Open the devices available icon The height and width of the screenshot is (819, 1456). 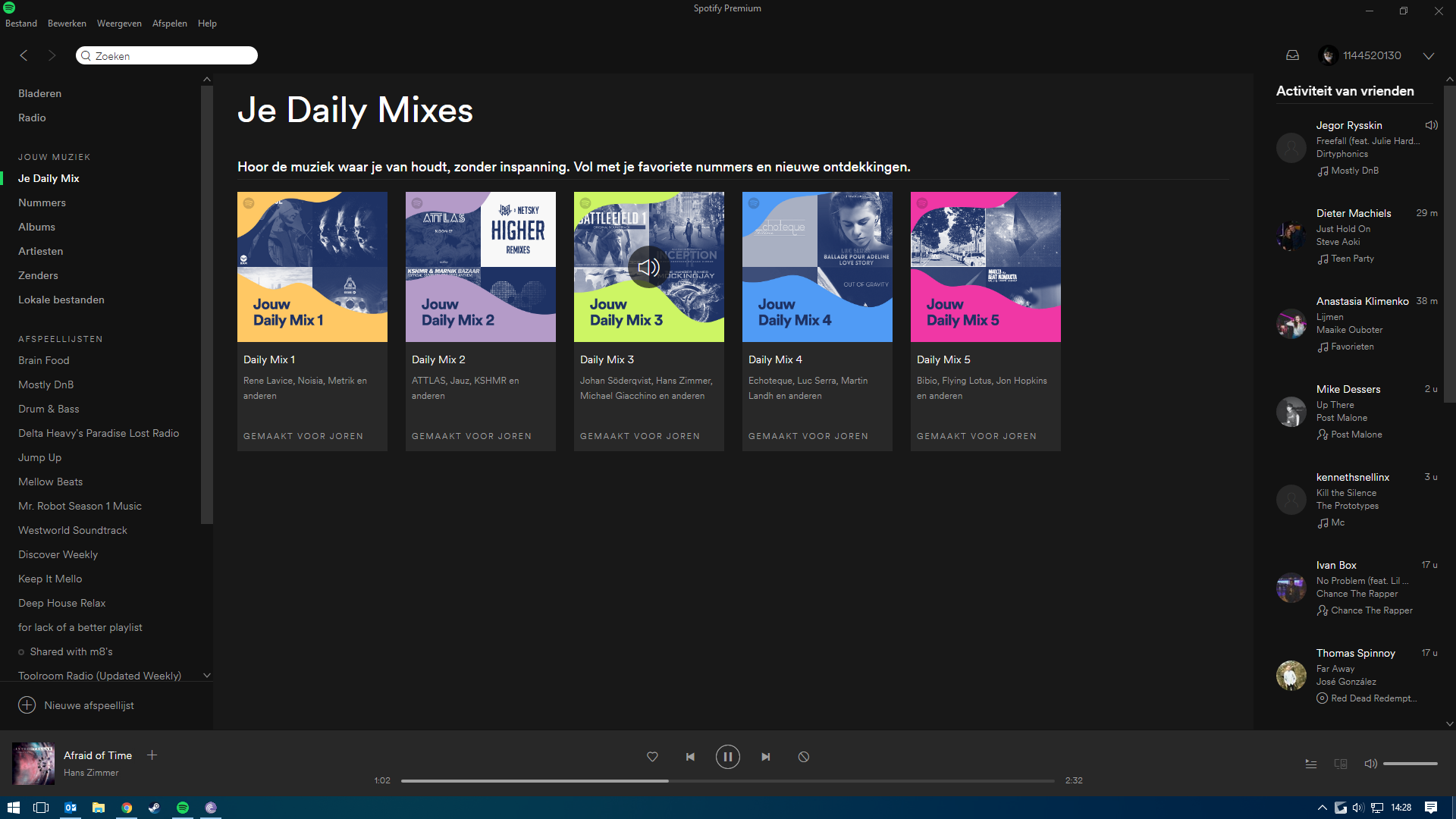(x=1341, y=764)
